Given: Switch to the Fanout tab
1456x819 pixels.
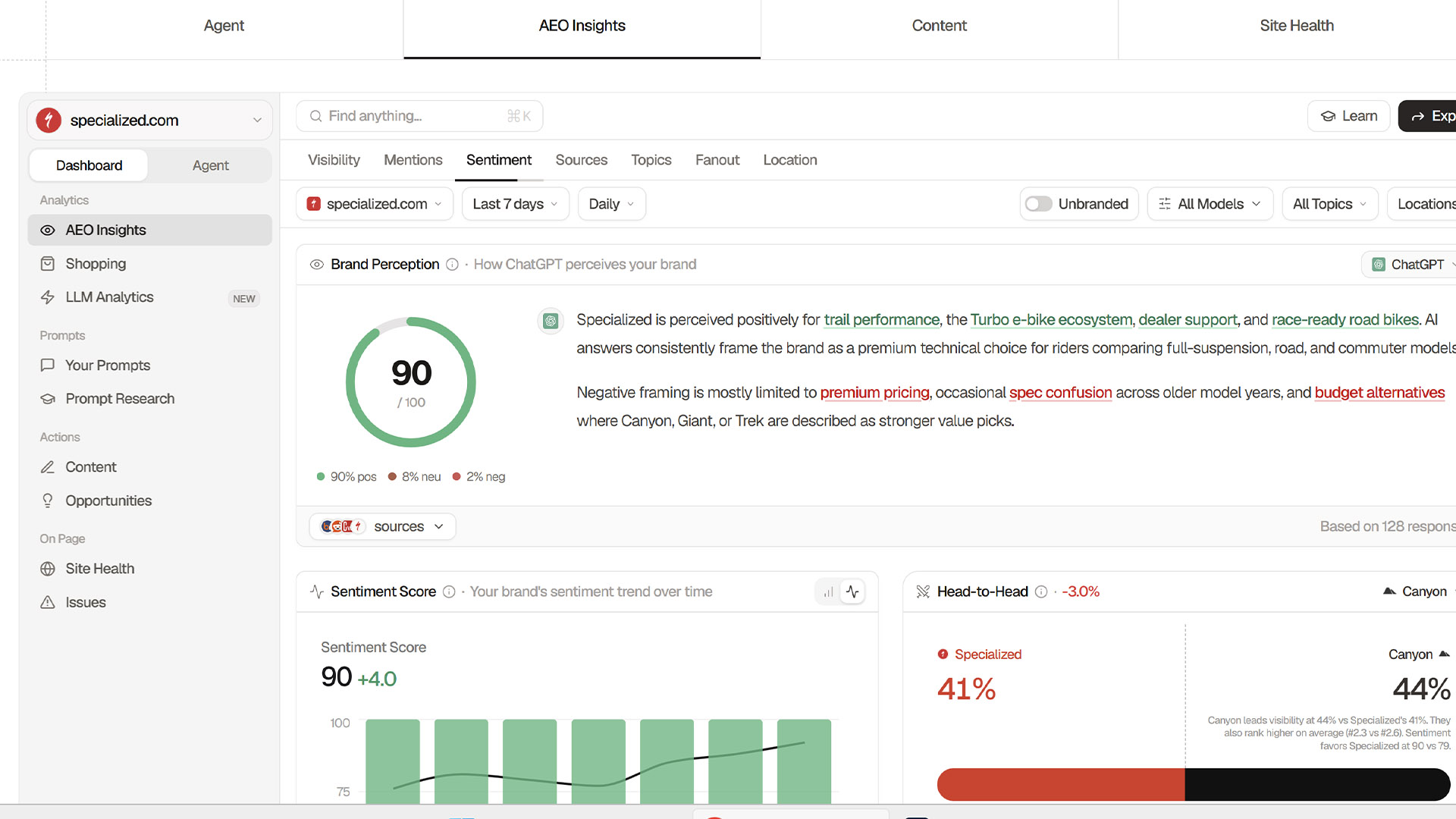Looking at the screenshot, I should click(717, 160).
